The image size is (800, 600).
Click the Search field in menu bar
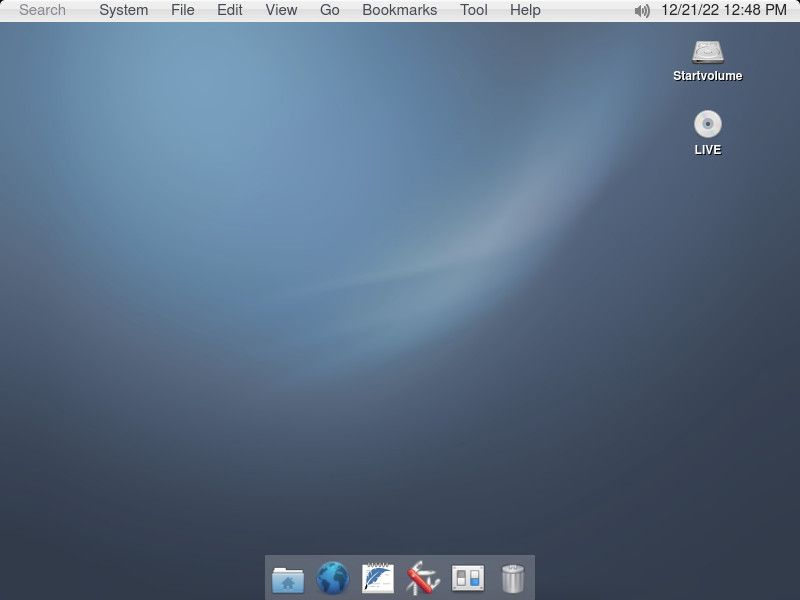(42, 10)
